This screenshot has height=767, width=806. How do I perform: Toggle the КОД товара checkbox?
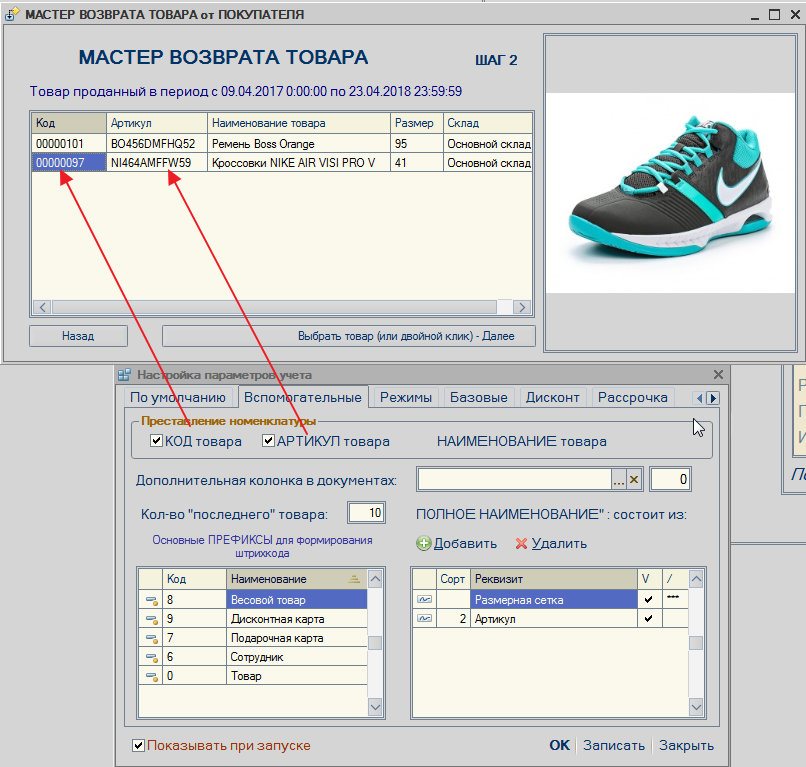tap(156, 441)
